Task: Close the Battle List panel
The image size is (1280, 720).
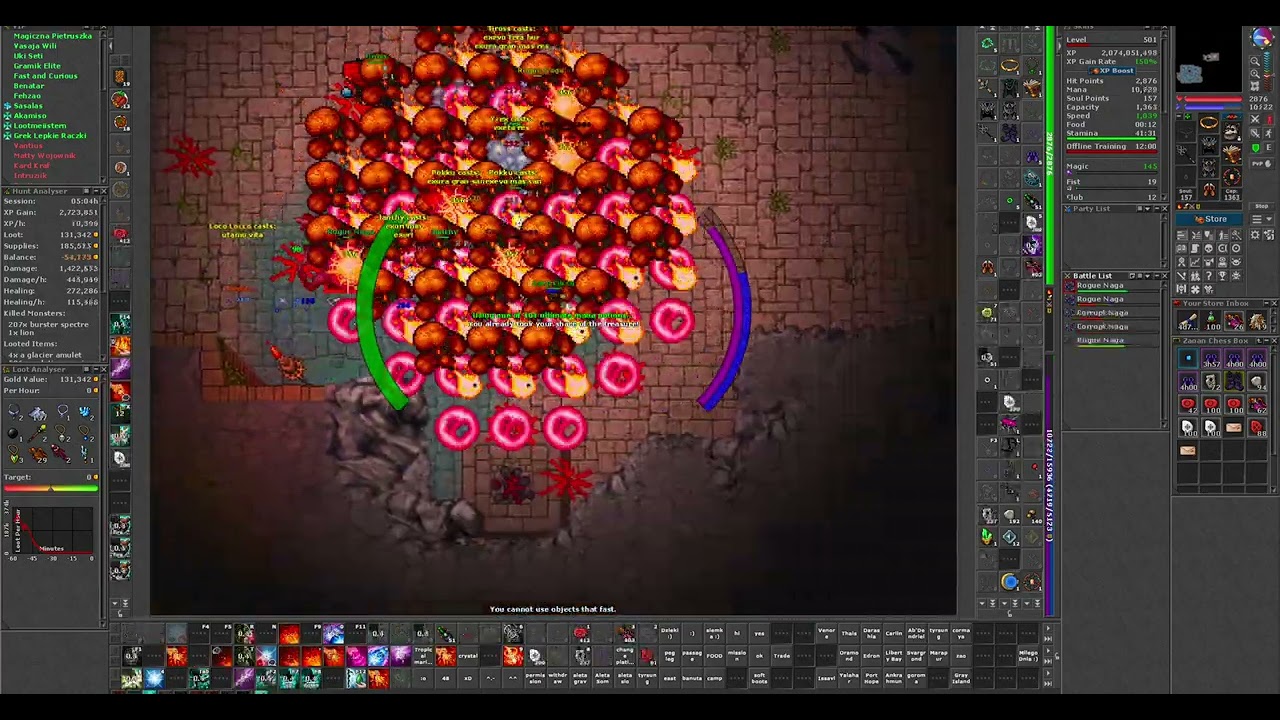Action: [x=1165, y=276]
